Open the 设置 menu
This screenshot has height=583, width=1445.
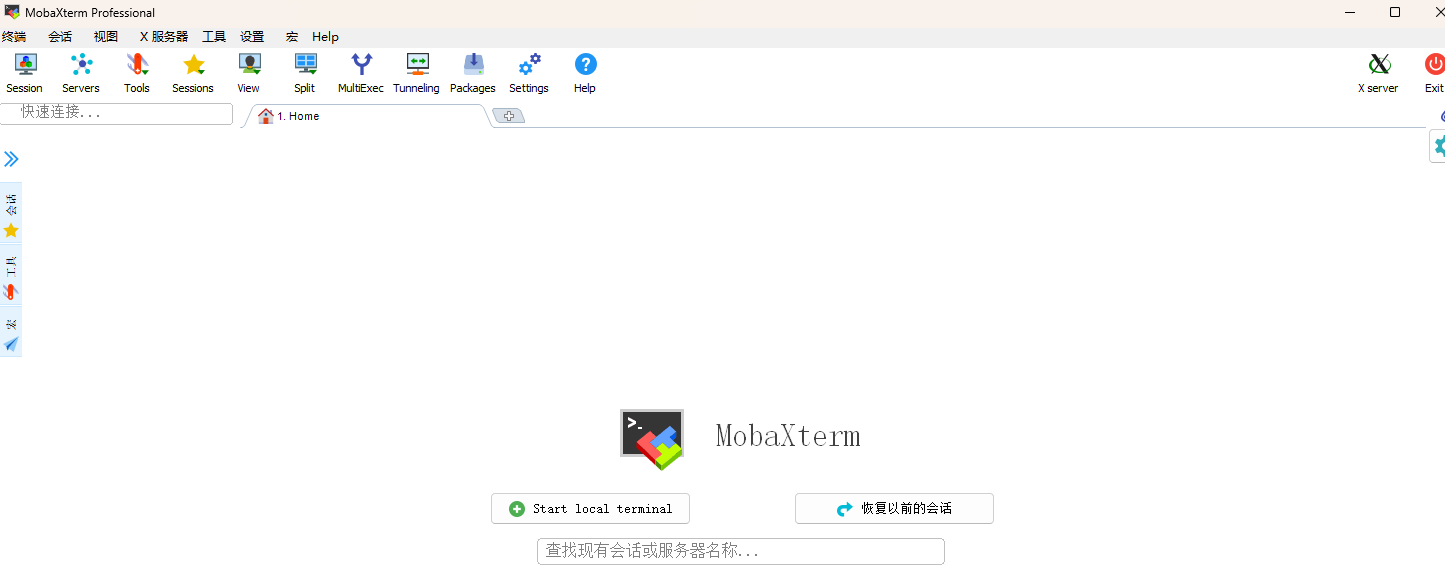[252, 36]
